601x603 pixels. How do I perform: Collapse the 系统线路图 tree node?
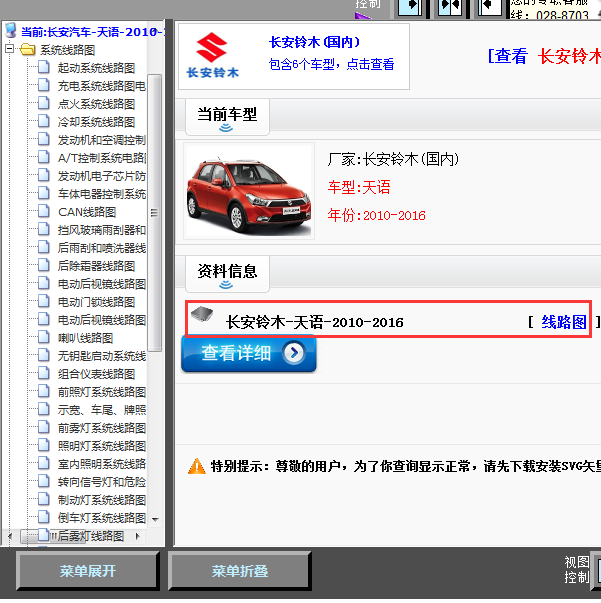click(10, 49)
